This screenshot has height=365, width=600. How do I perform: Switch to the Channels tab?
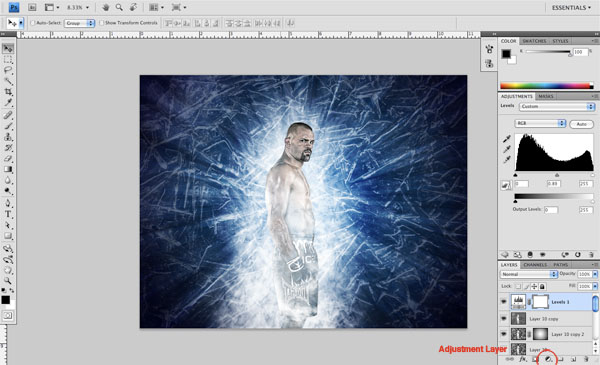[535, 265]
